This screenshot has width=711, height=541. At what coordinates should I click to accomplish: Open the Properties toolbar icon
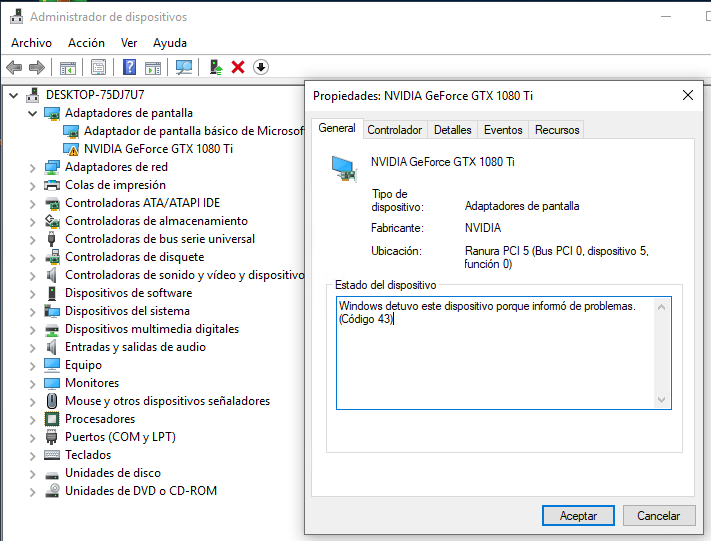tap(98, 68)
